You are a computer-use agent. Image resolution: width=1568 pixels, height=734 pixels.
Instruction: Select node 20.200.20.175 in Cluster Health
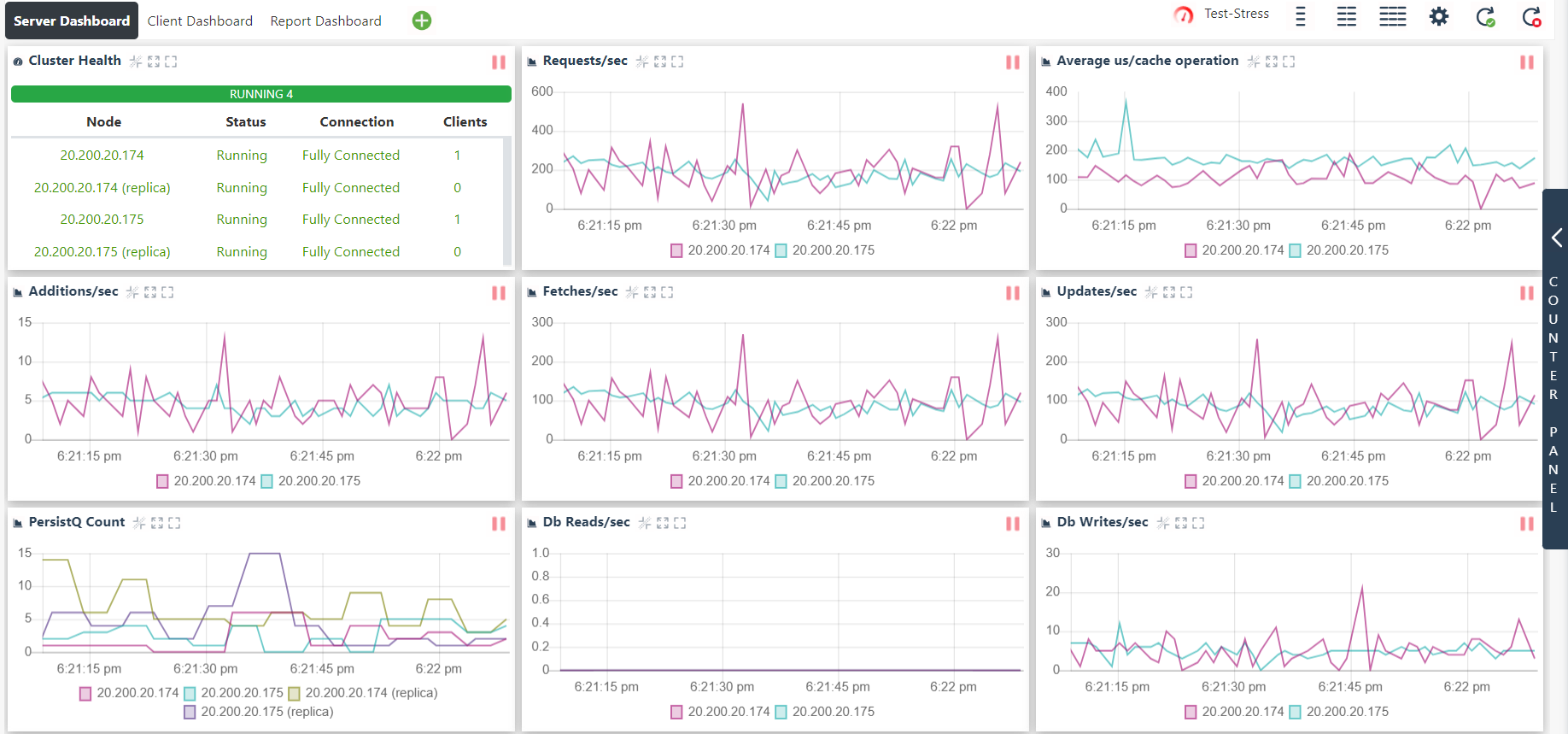click(x=102, y=220)
